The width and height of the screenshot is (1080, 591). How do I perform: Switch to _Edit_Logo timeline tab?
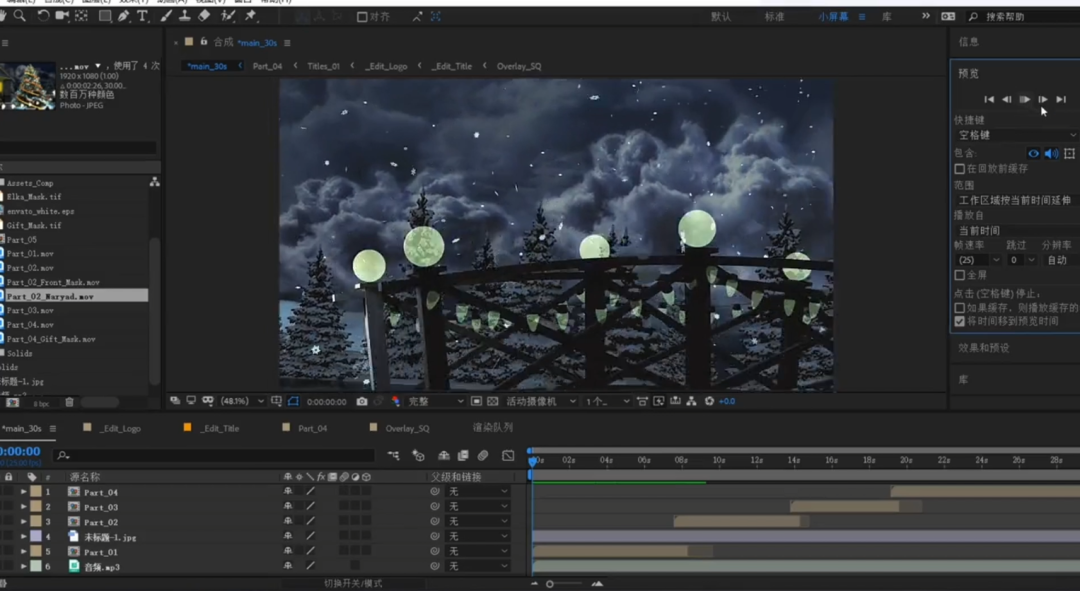(x=121, y=428)
